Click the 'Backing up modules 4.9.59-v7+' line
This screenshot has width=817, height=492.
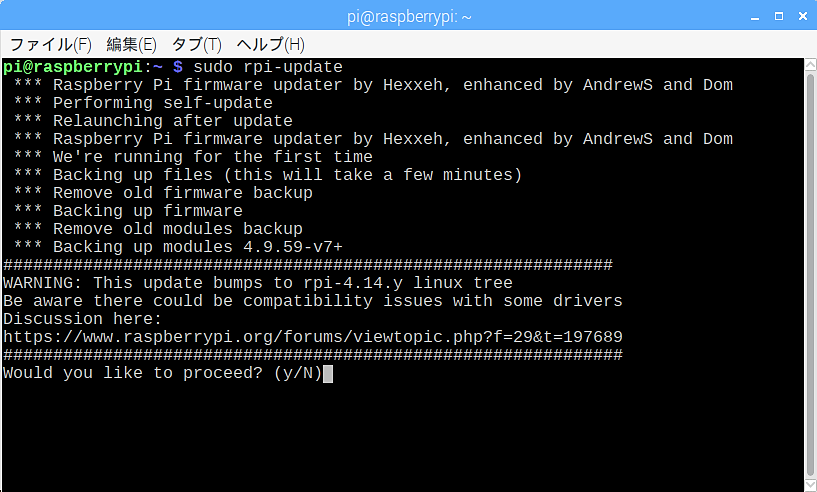178,247
